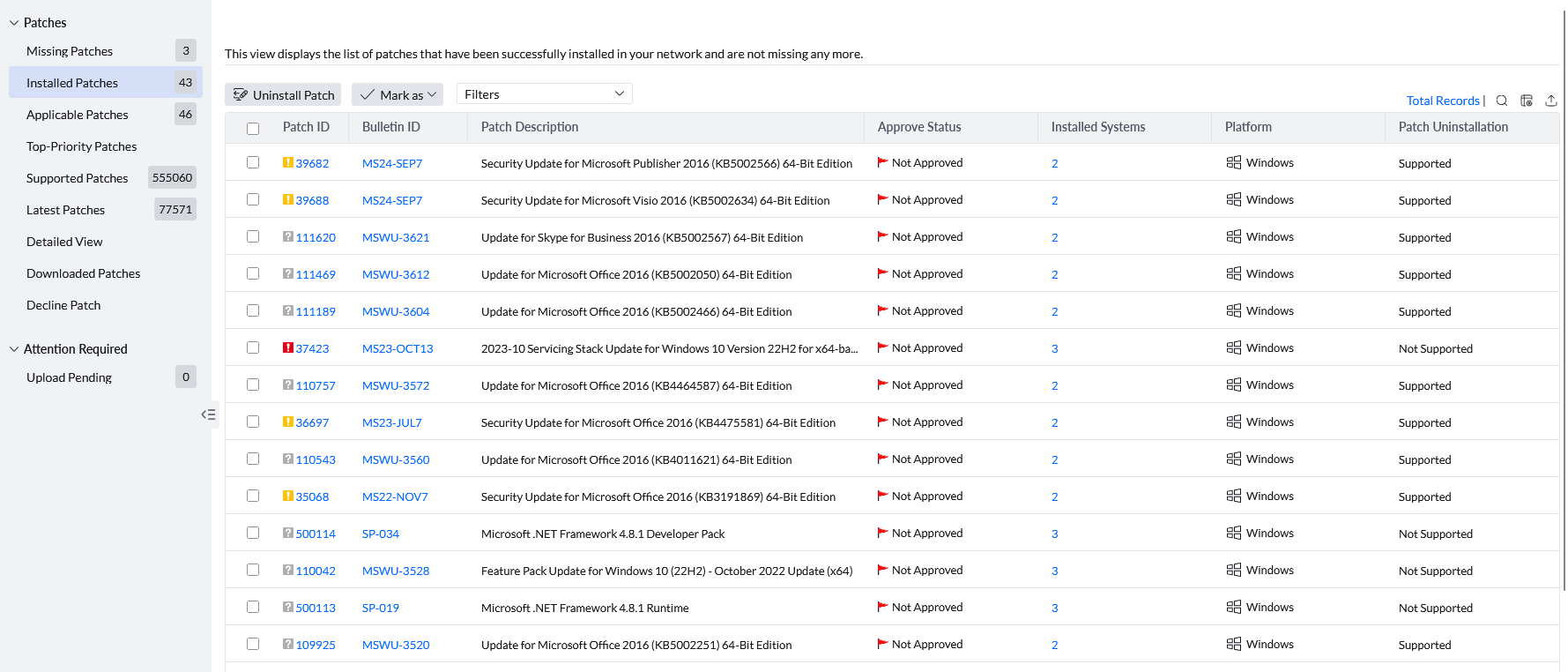Viewport: 1568px width, 672px height.
Task: Click the search magnifier icon above the table
Action: tap(1502, 101)
